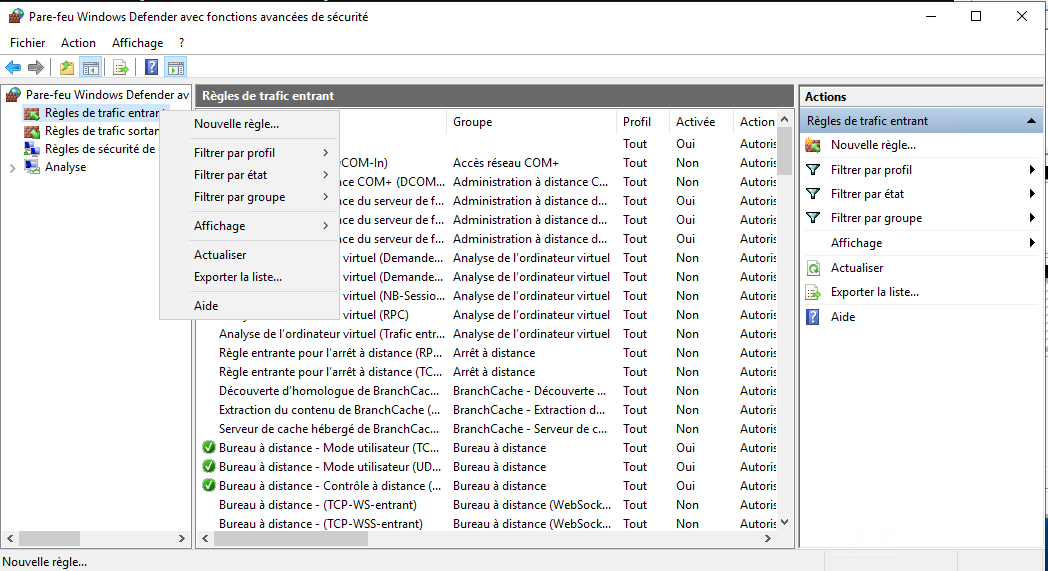The width and height of the screenshot is (1048, 571).
Task: Expand Filtrer par profil arrow in Actions pane
Action: tap(1032, 170)
